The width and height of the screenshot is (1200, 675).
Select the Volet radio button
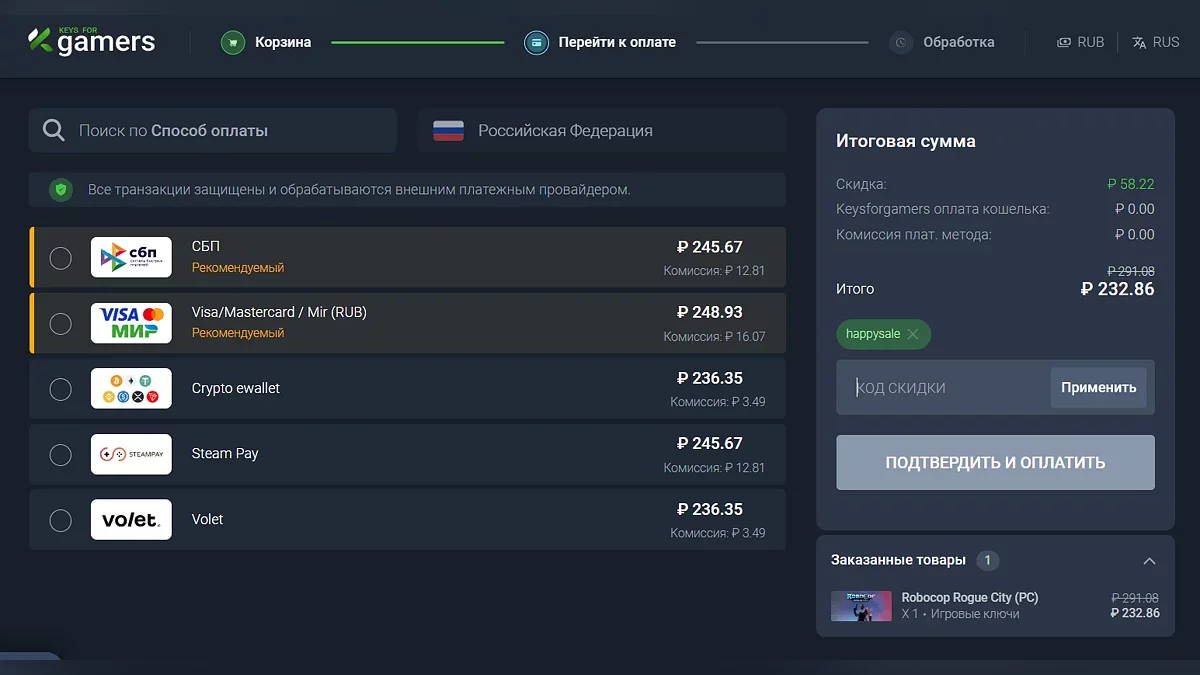point(61,520)
